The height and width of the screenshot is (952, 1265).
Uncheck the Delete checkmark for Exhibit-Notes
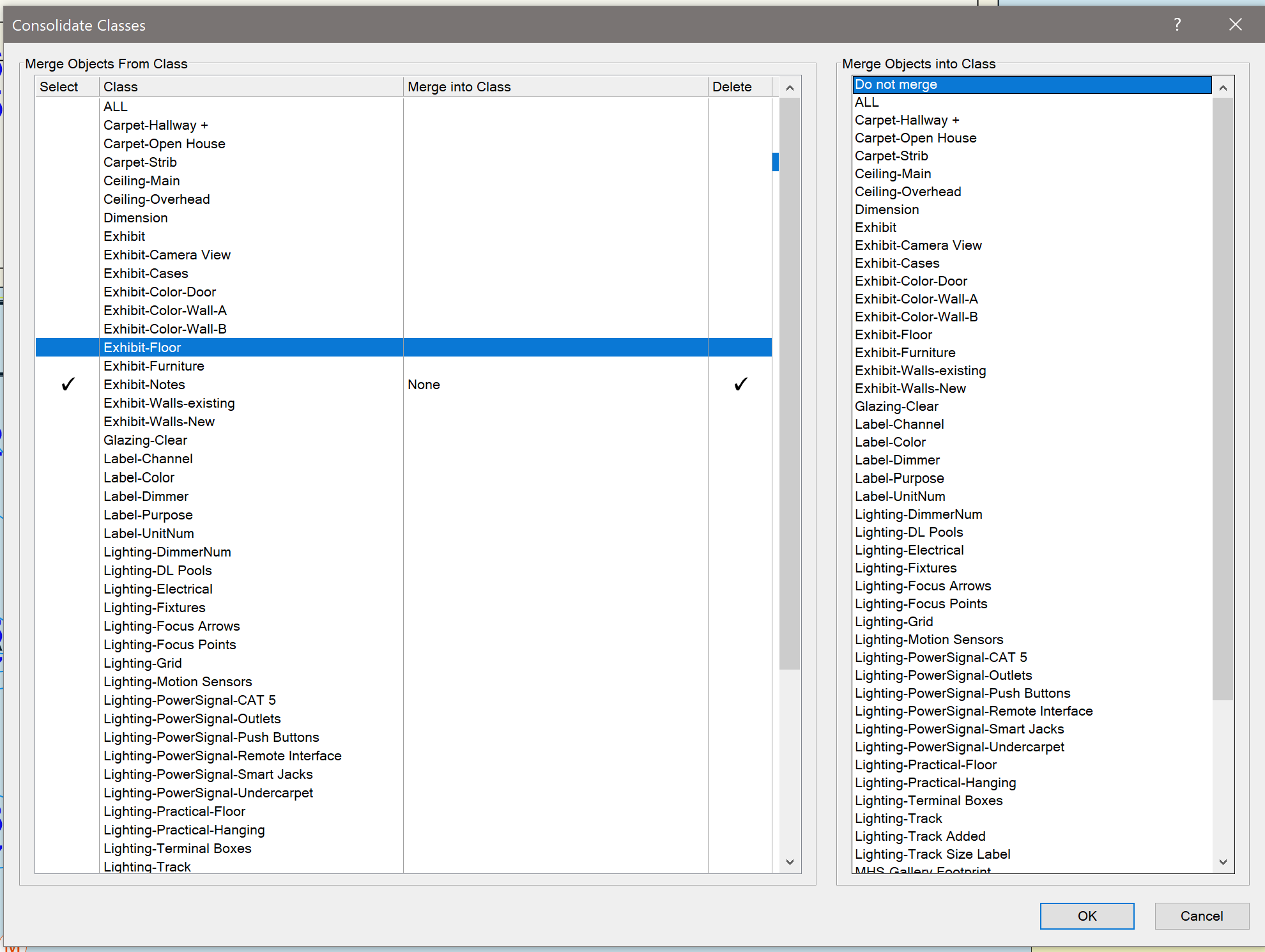tap(740, 384)
